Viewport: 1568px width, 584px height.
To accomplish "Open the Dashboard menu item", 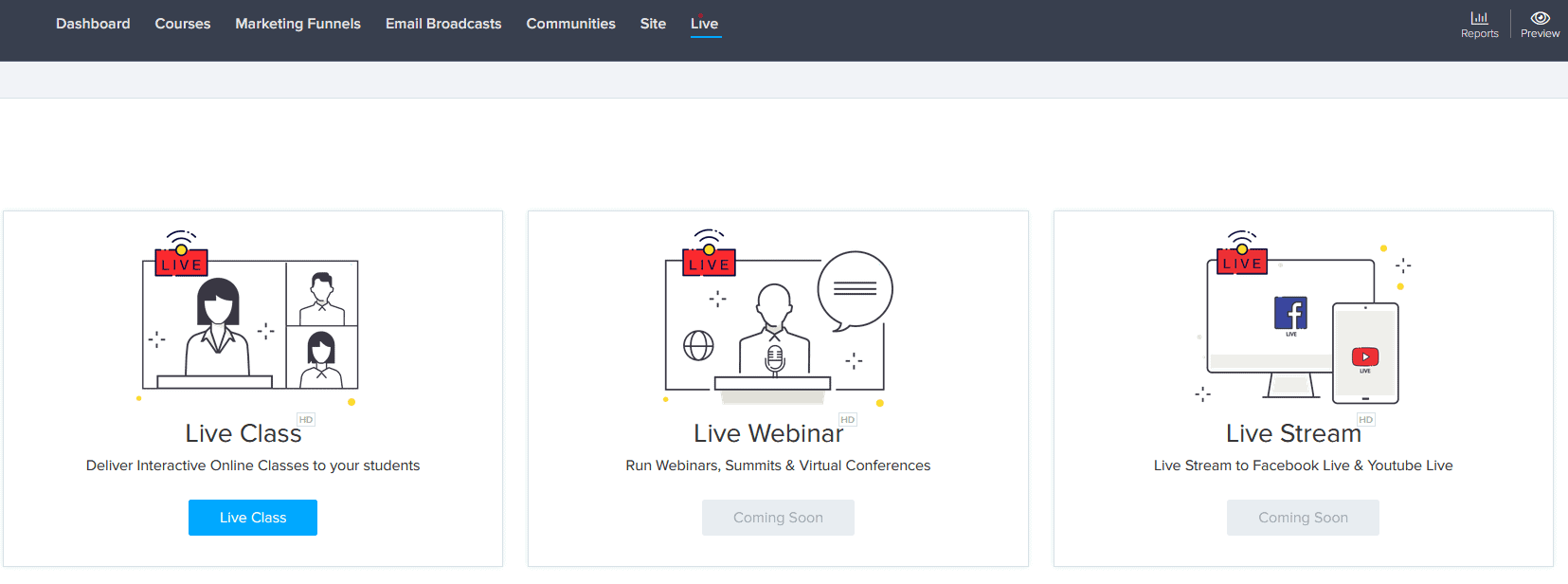I will (x=93, y=24).
